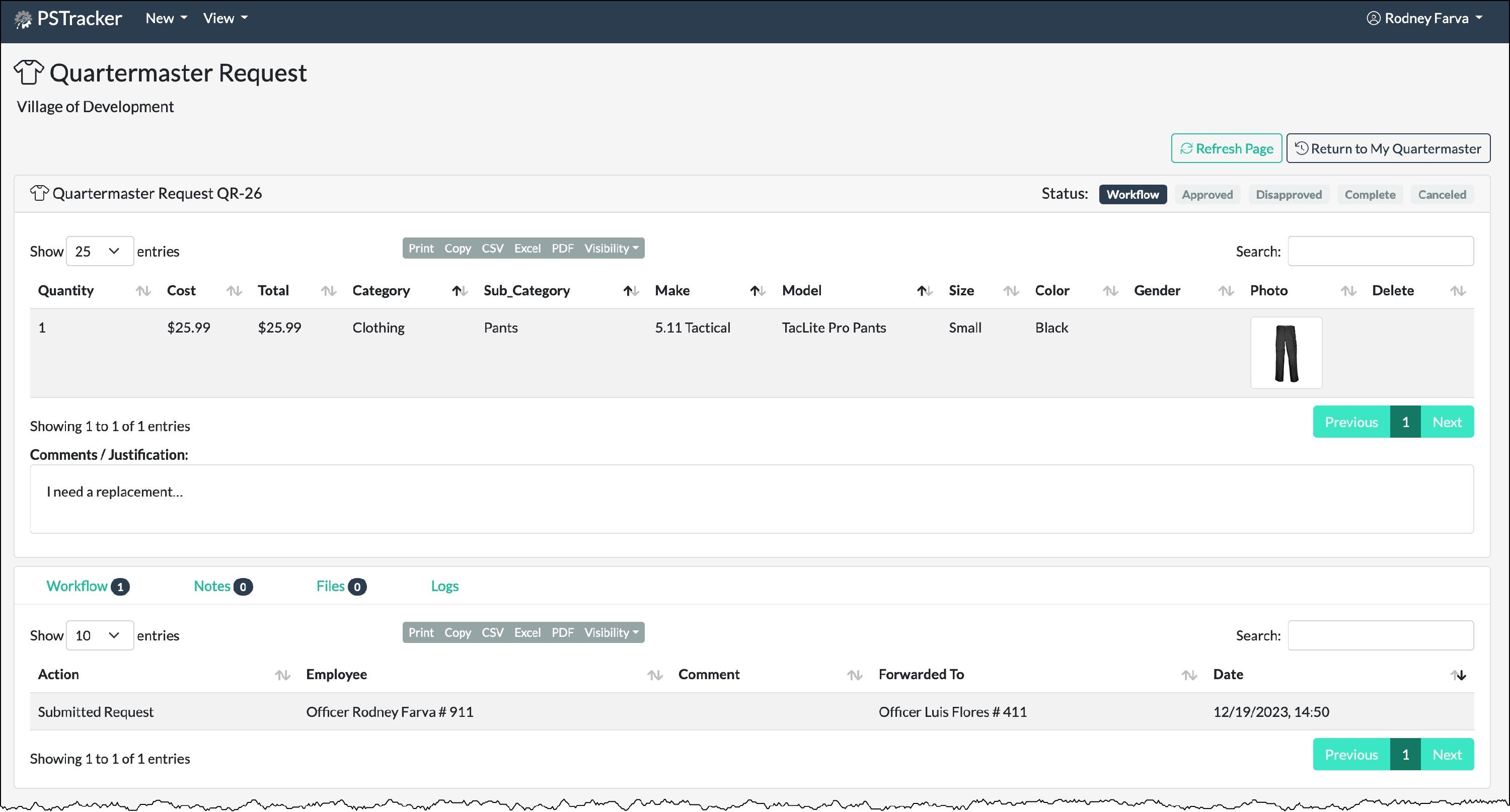Open the items table Show entries dropdown
Image resolution: width=1510 pixels, height=812 pixels.
(x=100, y=252)
